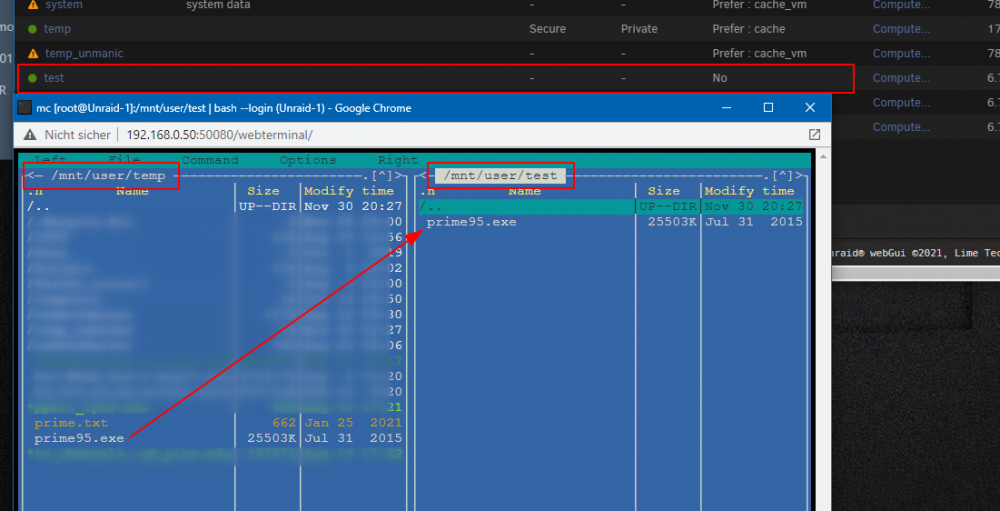Click the green status dot for test share
Image resolution: width=1000 pixels, height=511 pixels.
tap(33, 78)
